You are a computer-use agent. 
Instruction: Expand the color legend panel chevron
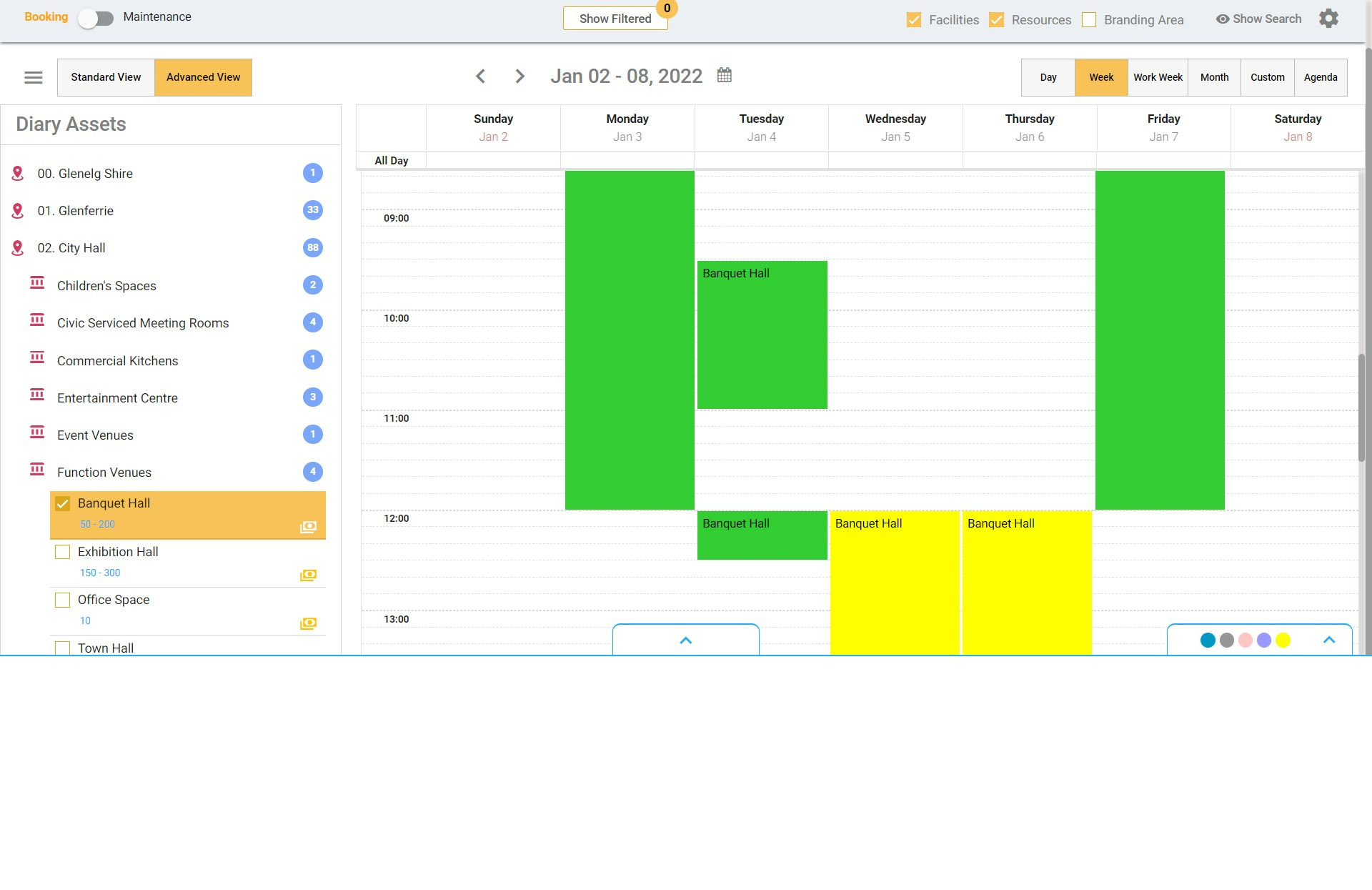1329,640
